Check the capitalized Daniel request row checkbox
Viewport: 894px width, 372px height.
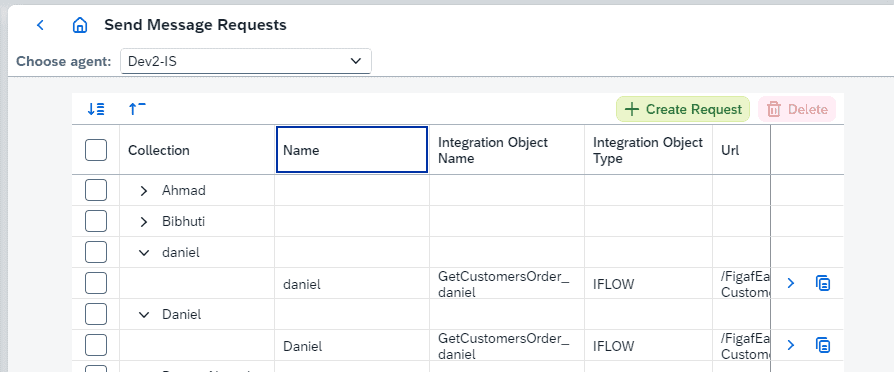coord(96,345)
